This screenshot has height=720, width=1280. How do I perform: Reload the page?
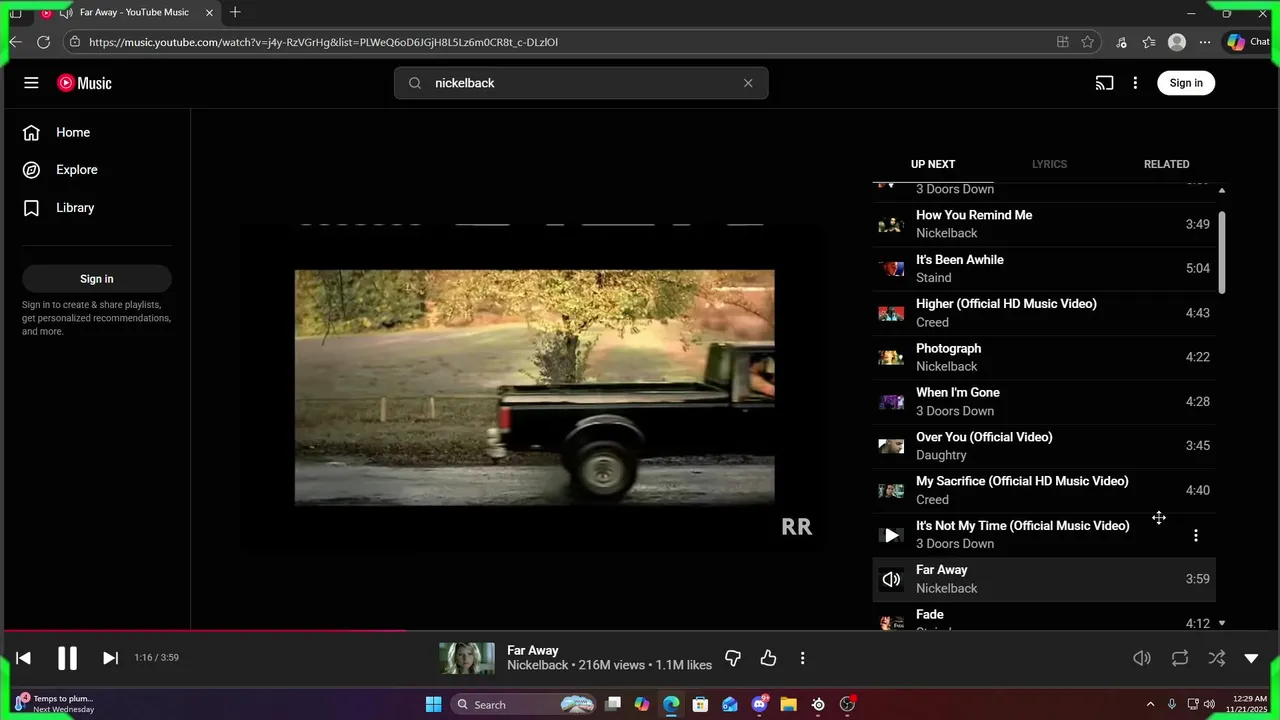pos(43,42)
